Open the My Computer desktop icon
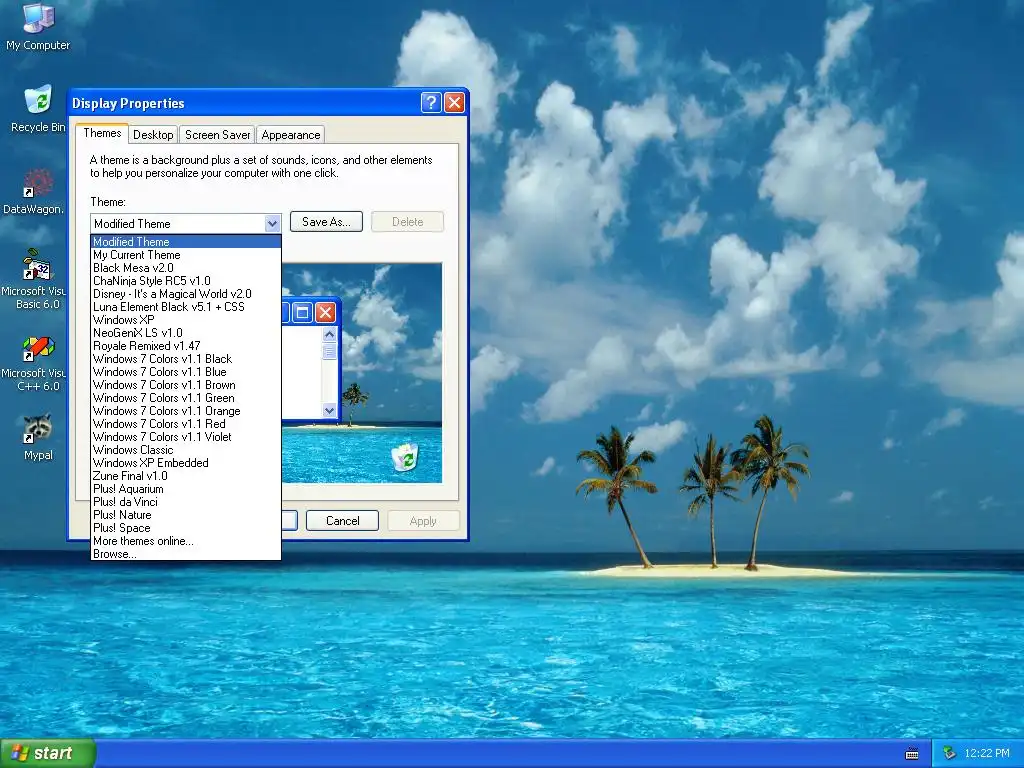Screen dimensions: 1024x768 pos(38,26)
